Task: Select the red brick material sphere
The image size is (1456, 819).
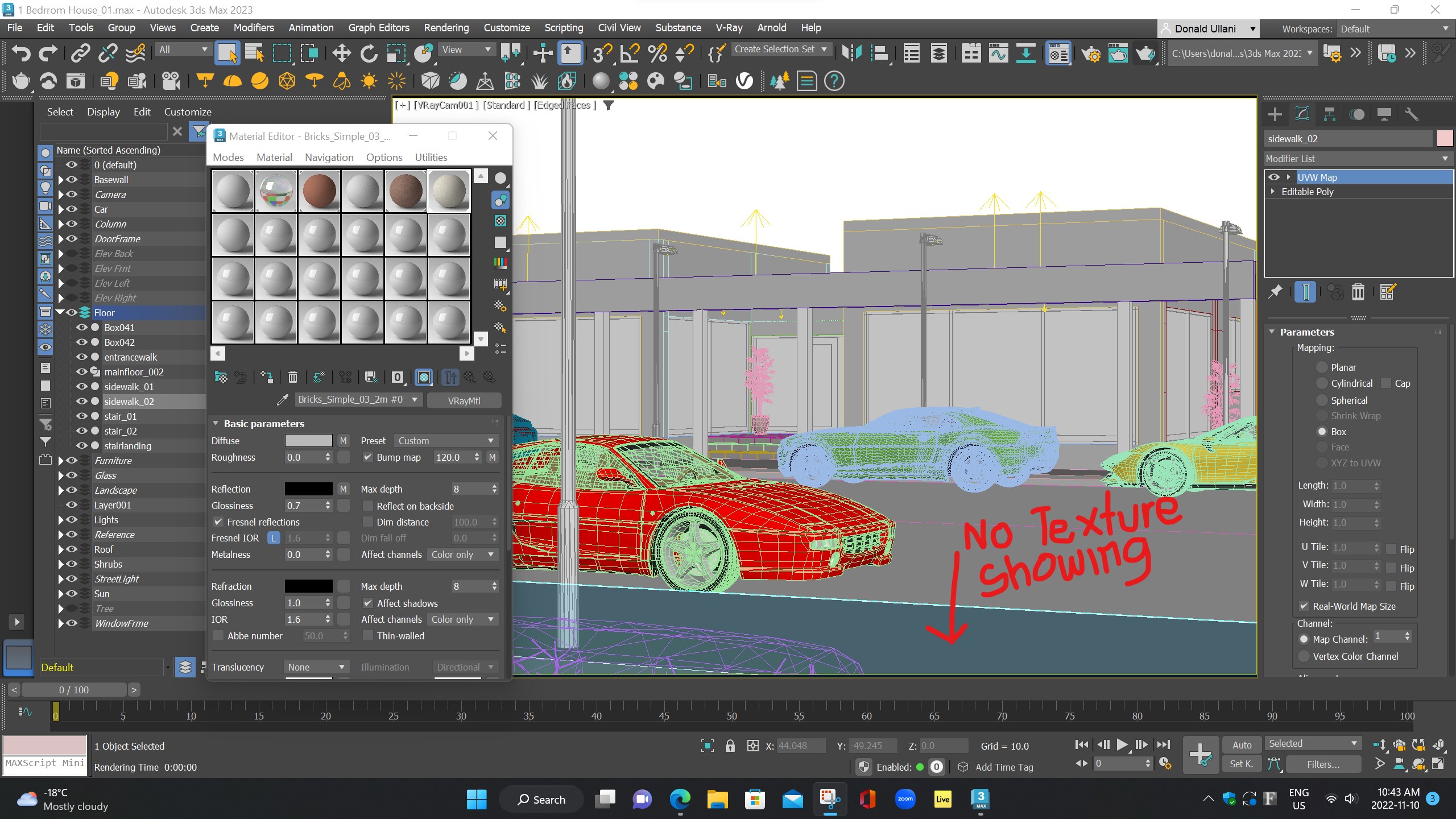Action: (x=319, y=191)
